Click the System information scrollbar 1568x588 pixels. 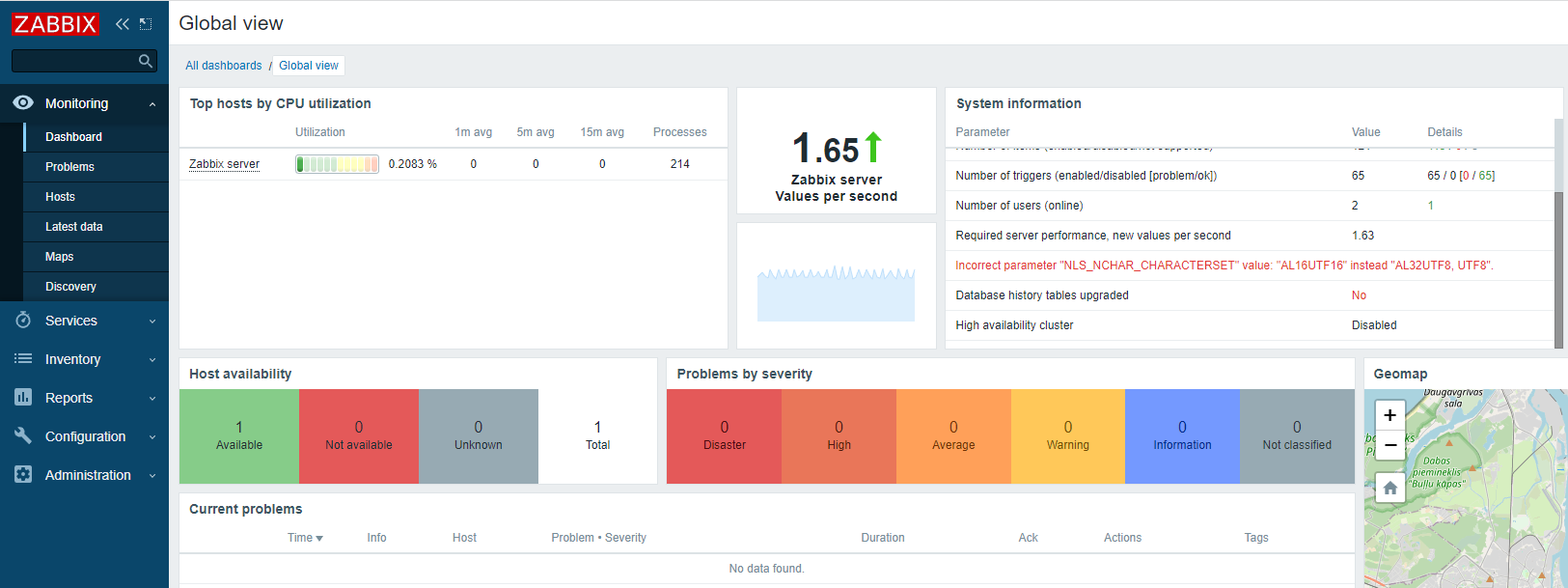1558,268
